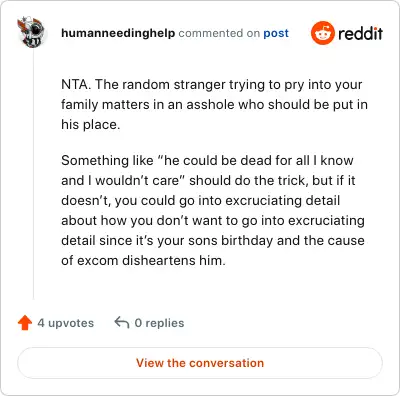Select the curved reply arrow icon
This screenshot has width=400, height=396.
[122, 323]
